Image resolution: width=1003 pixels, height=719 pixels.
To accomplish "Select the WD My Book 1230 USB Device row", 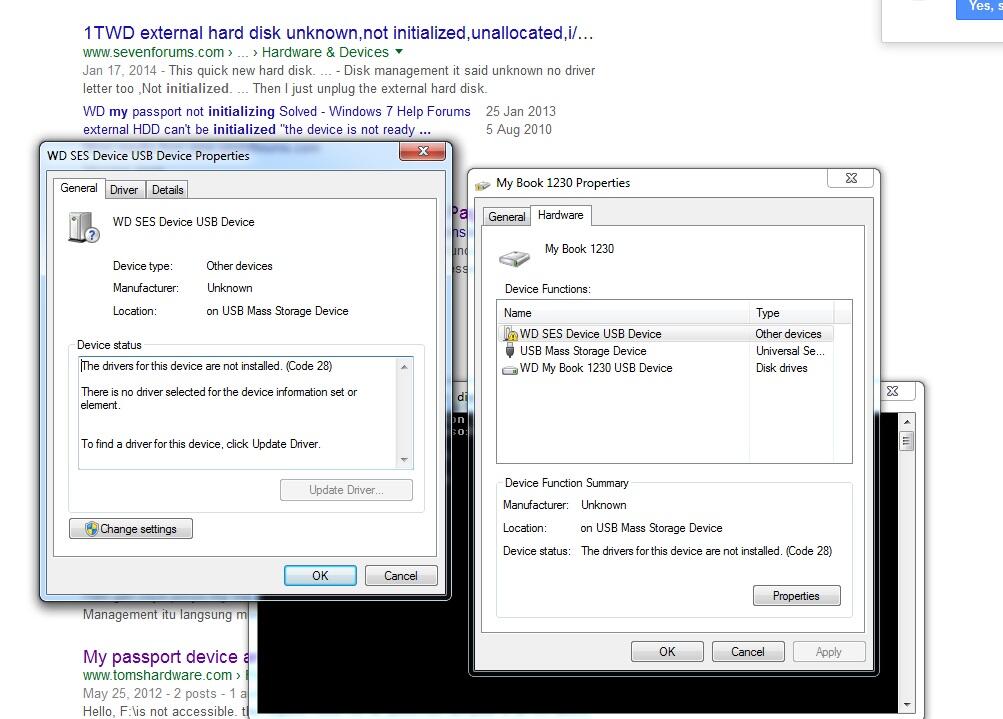I will click(665, 368).
